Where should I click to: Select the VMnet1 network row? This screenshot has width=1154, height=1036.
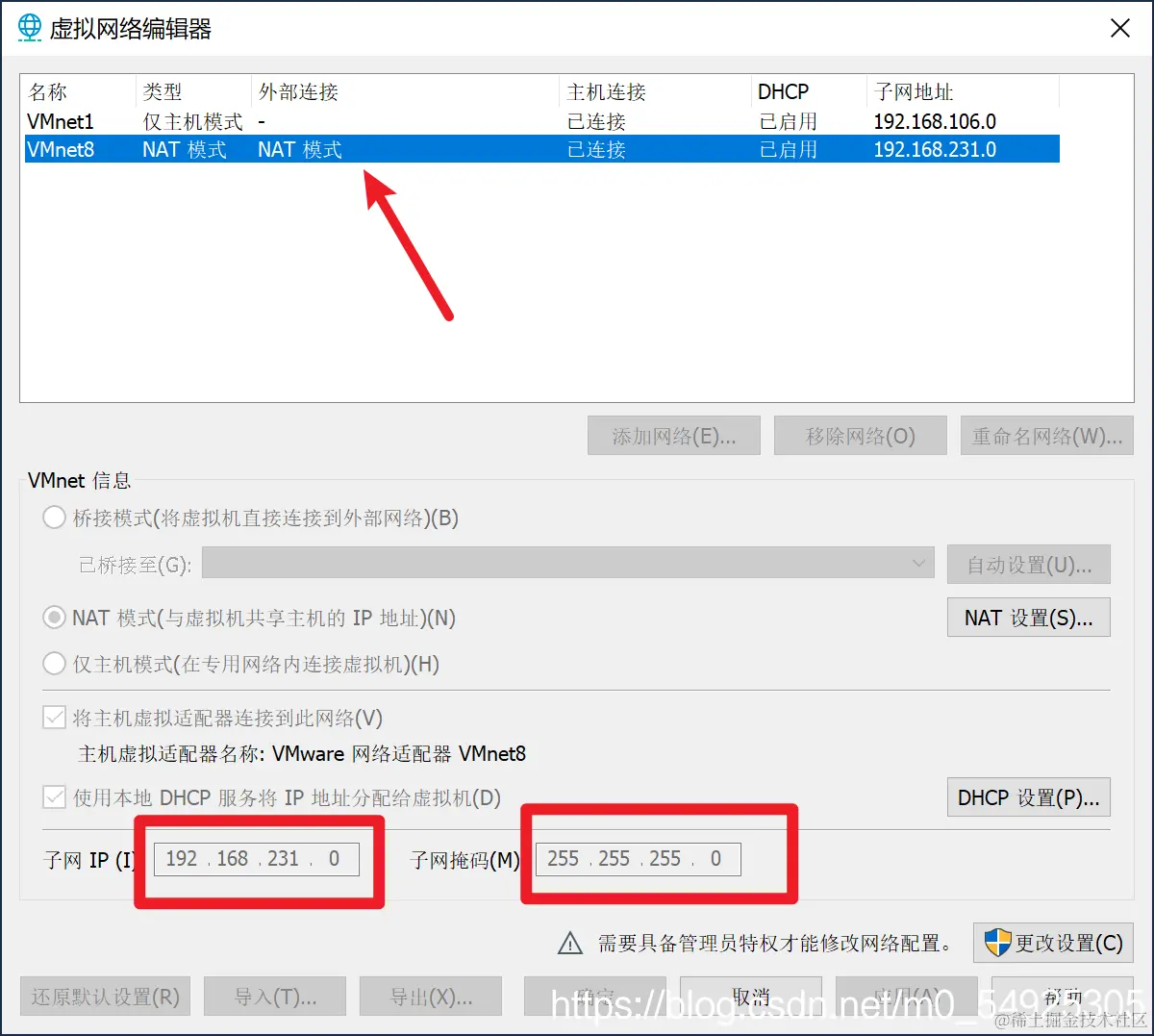541,121
